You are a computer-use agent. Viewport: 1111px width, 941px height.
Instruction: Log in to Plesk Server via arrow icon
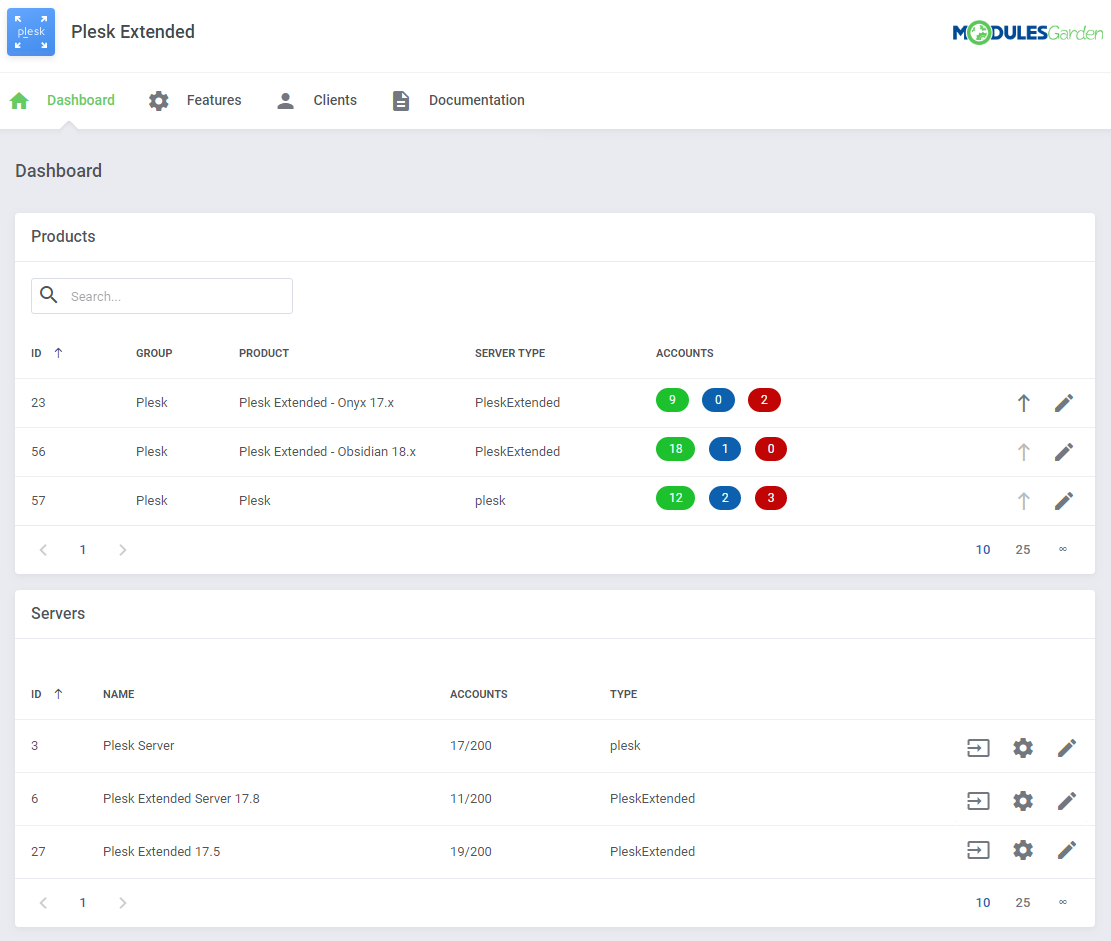pyautogui.click(x=978, y=748)
